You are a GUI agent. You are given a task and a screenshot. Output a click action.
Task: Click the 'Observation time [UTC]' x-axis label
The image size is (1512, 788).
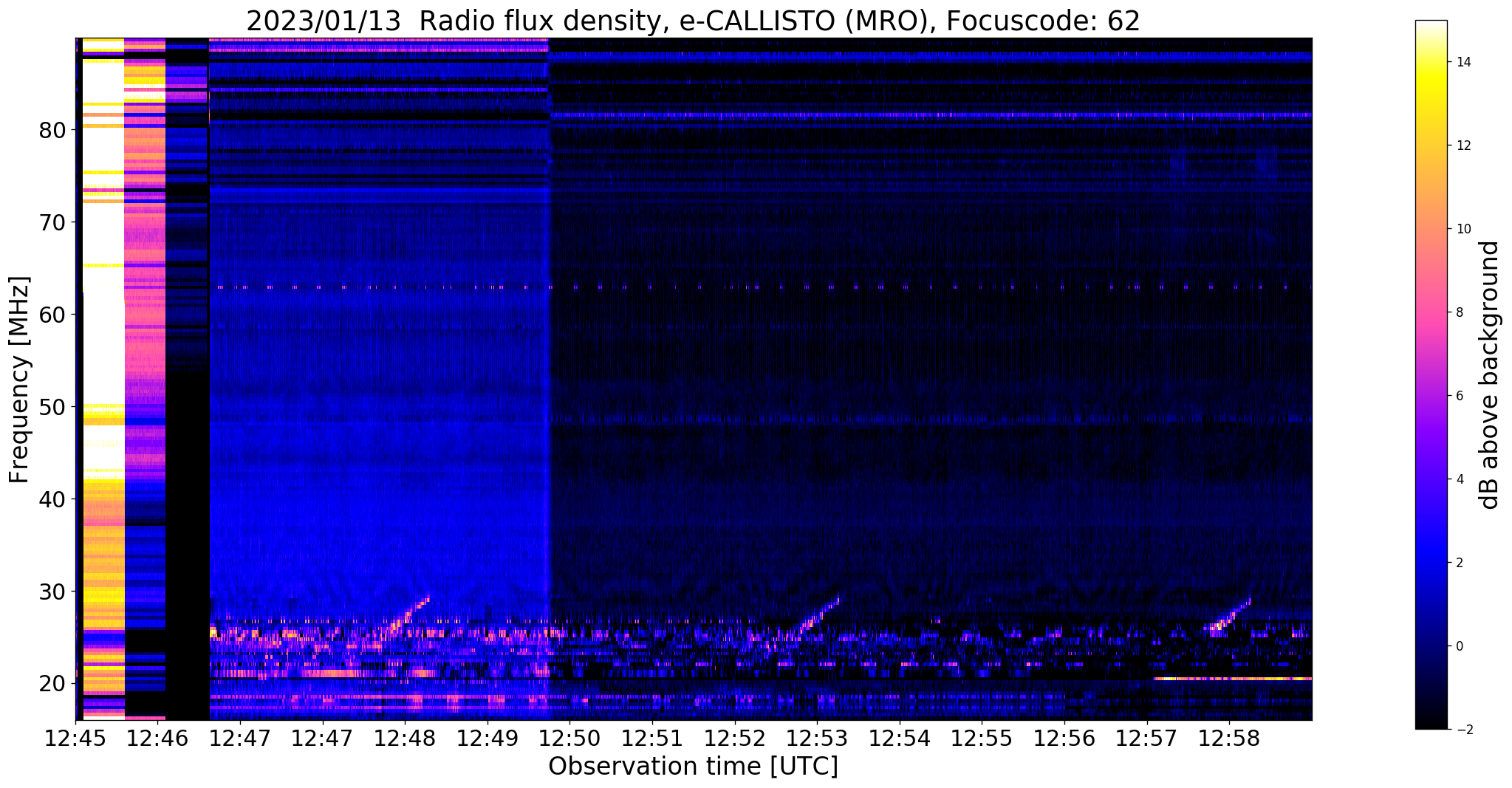[693, 767]
